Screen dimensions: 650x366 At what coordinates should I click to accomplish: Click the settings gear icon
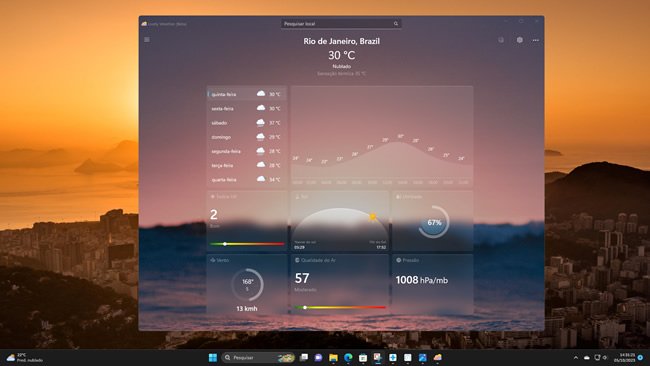click(519, 40)
